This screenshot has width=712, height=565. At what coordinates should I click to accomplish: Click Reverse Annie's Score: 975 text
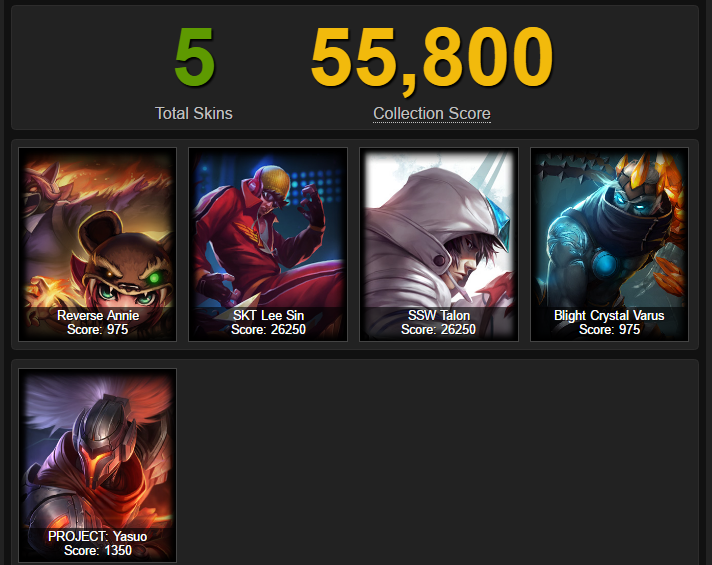click(x=98, y=329)
